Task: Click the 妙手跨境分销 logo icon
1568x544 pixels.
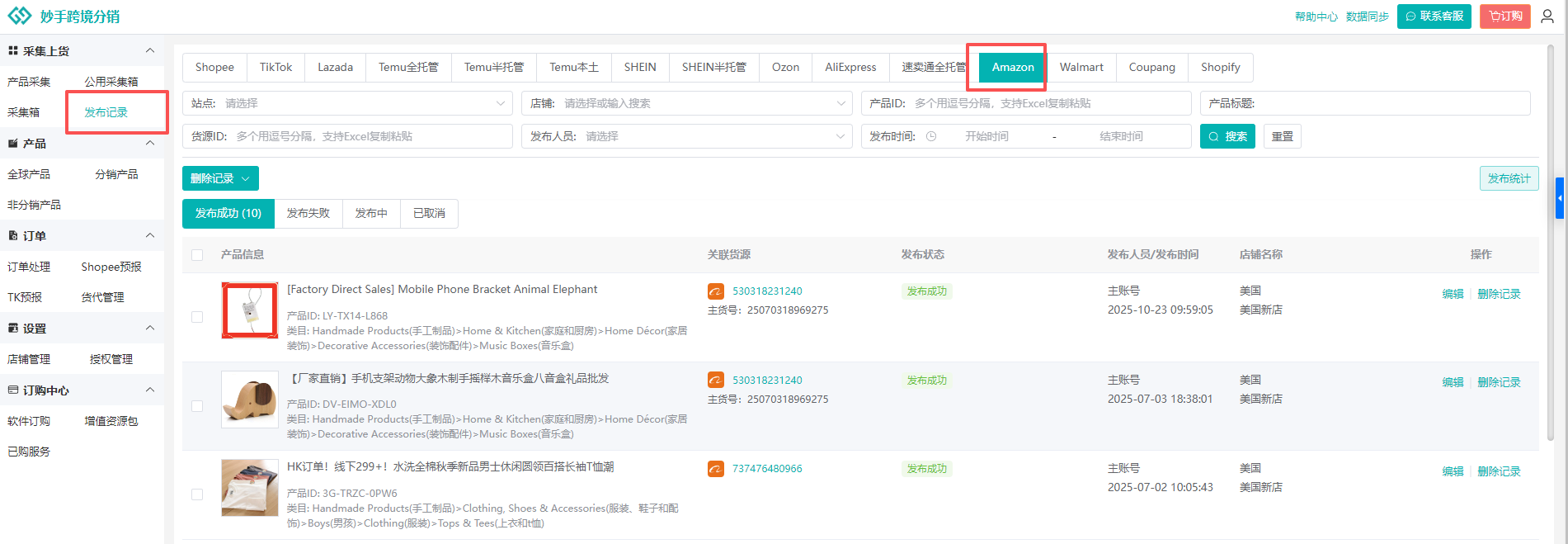Action: point(19,17)
